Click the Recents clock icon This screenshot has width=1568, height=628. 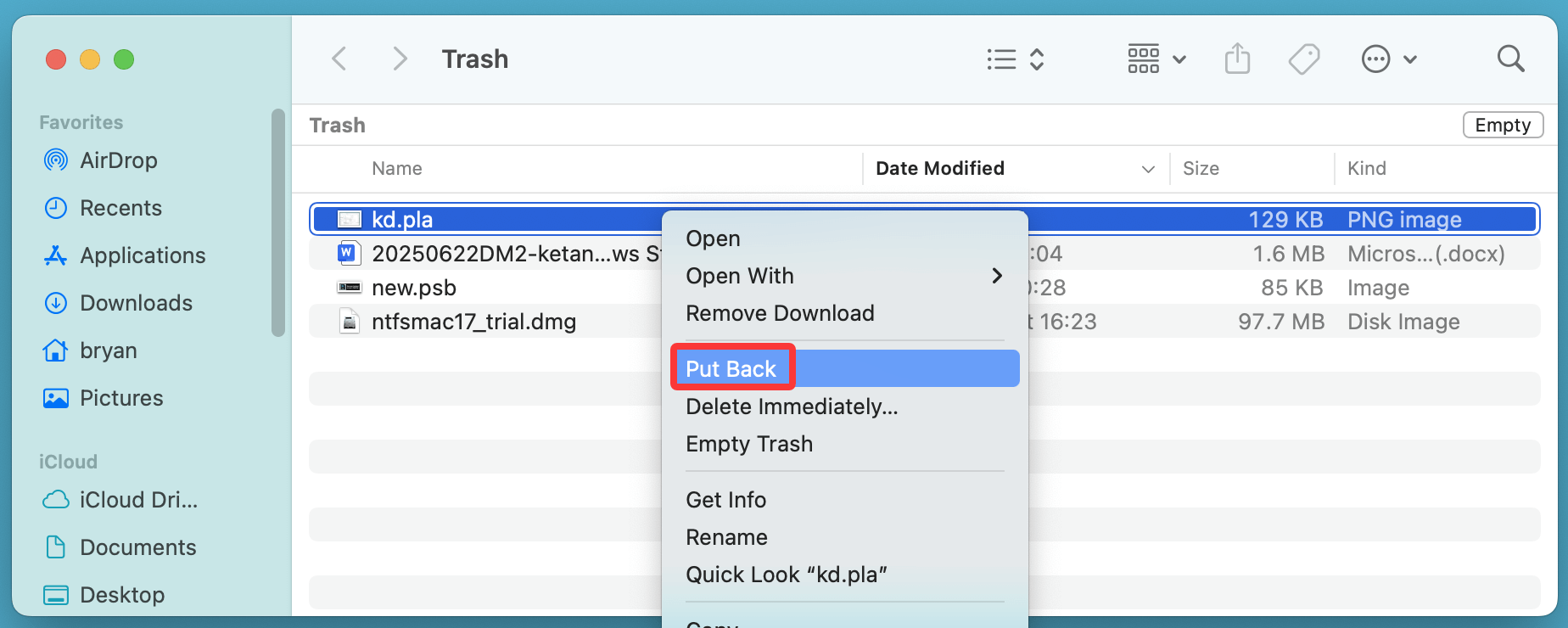click(56, 208)
